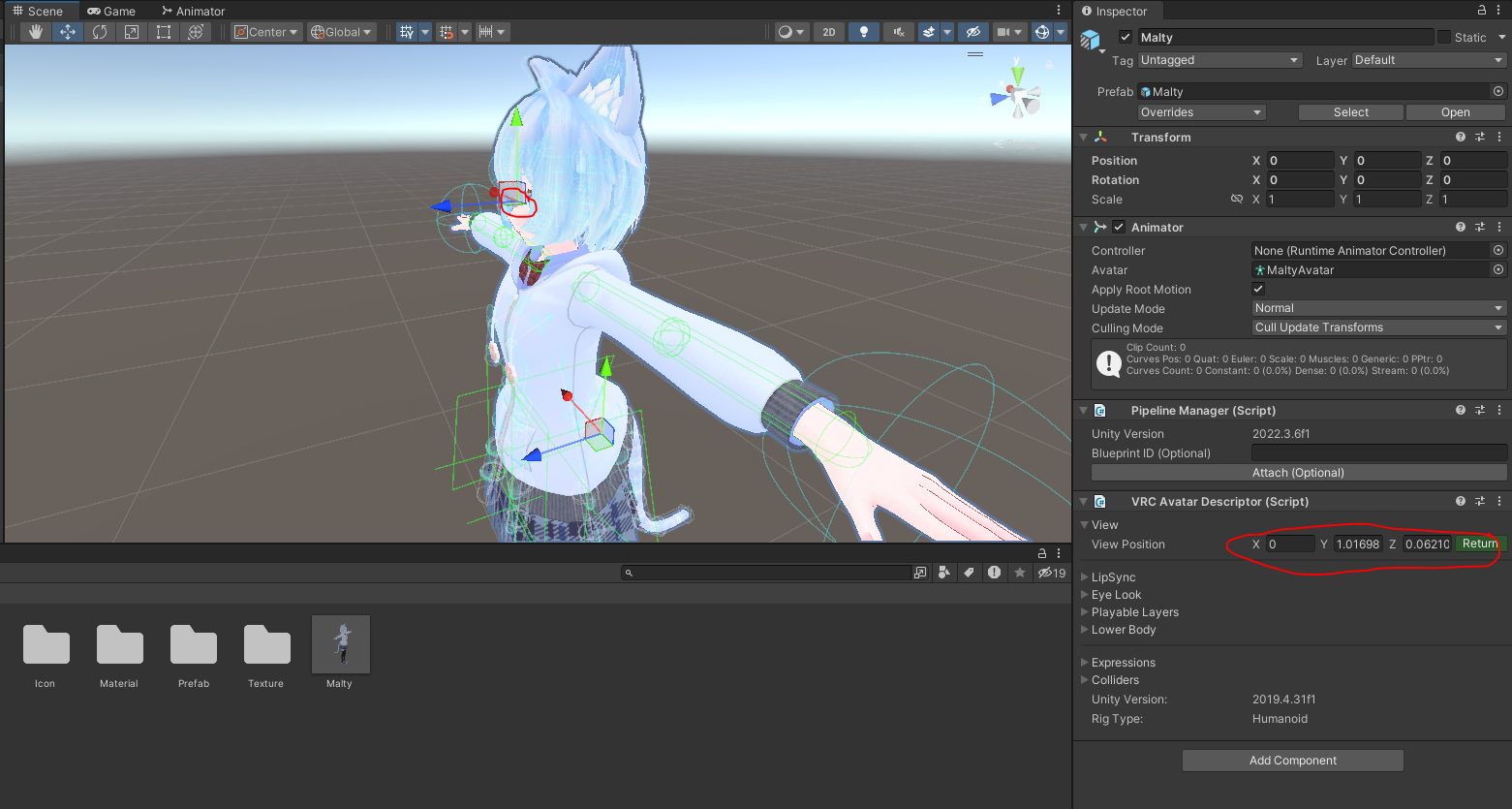Select the Scale tool
The width and height of the screenshot is (1512, 809).
pos(132,32)
